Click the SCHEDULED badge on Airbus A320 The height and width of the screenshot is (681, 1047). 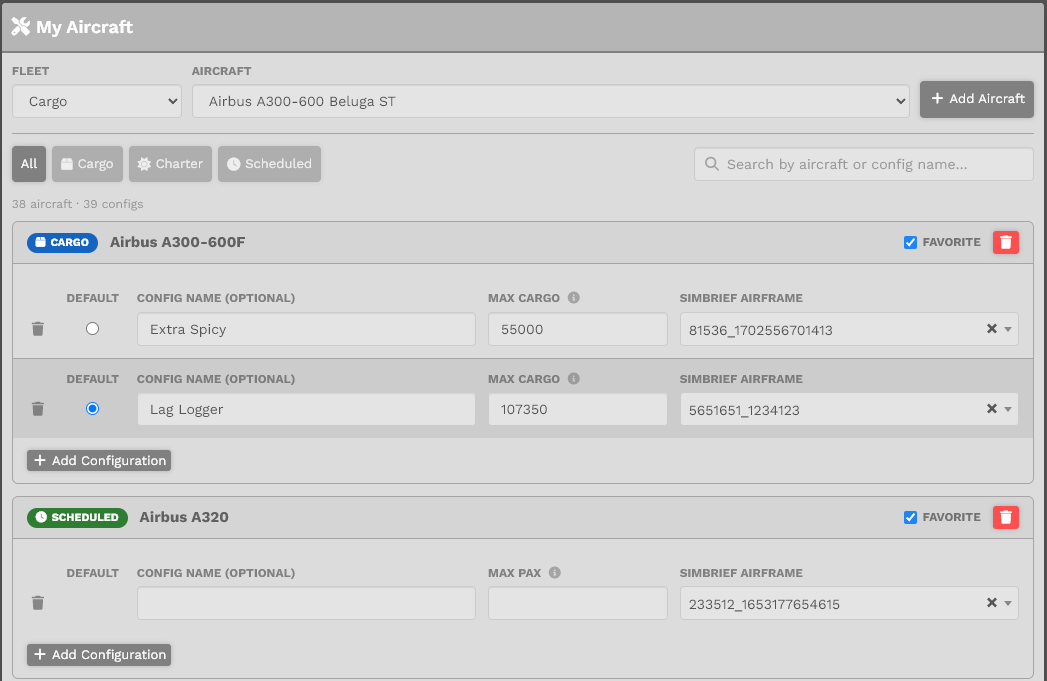coord(77,517)
